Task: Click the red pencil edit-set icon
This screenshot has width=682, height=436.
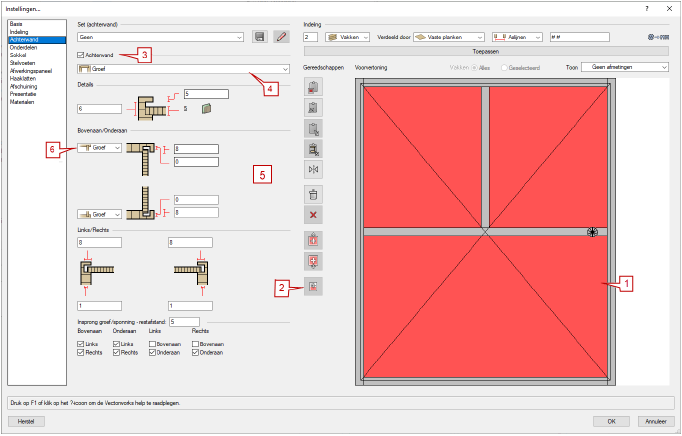Action: [x=281, y=37]
